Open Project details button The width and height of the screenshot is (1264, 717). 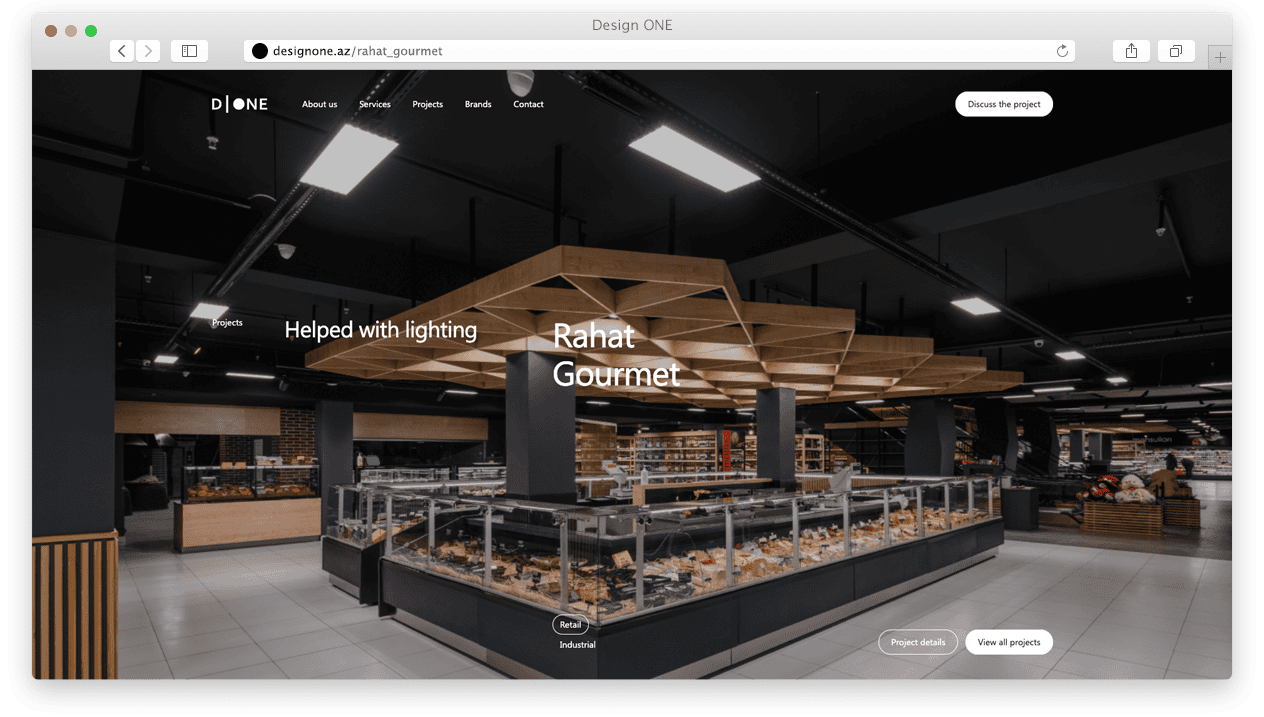click(x=918, y=642)
